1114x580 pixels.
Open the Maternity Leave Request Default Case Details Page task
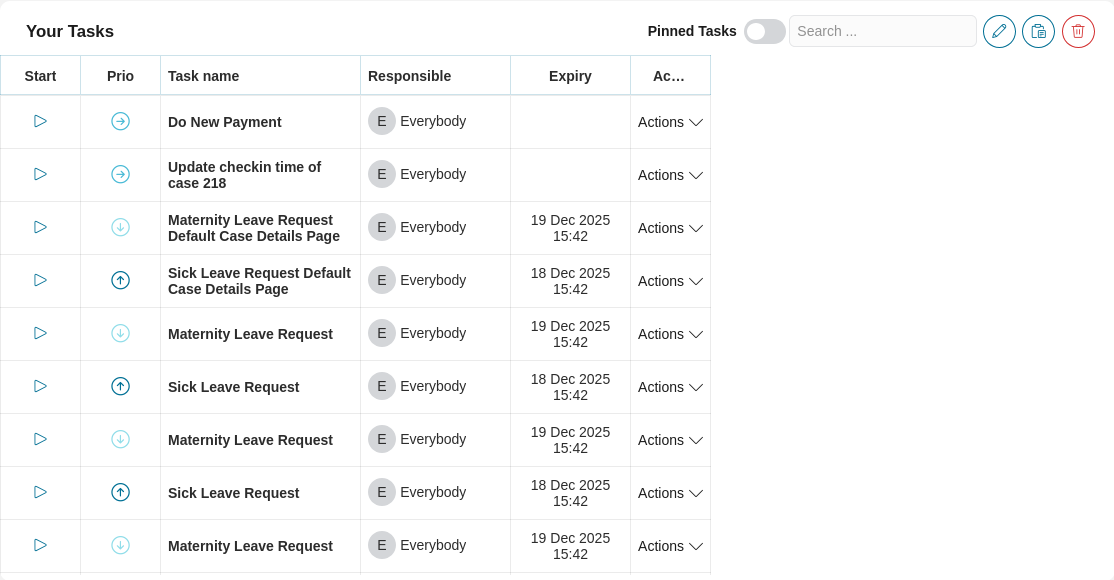pyautogui.click(x=251, y=227)
